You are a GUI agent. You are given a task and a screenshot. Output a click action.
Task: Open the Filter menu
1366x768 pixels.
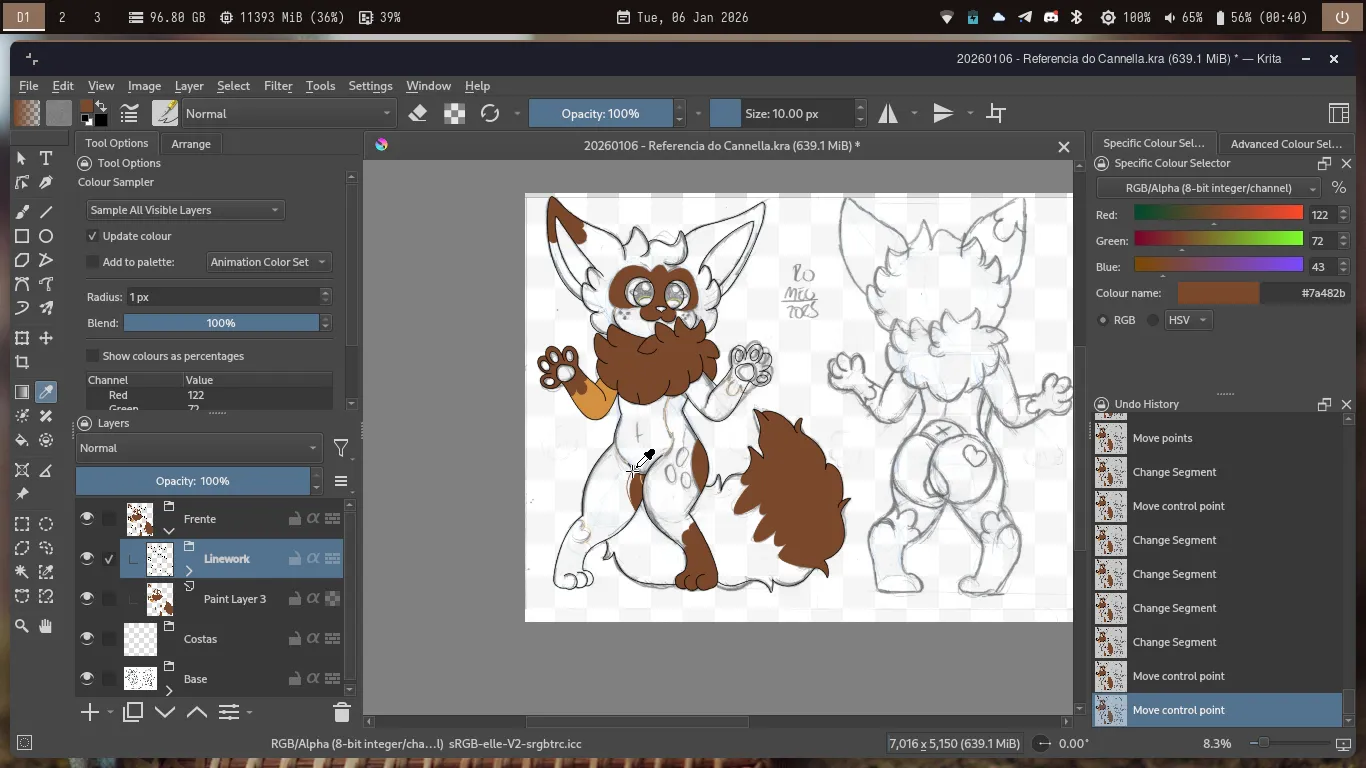[278, 86]
